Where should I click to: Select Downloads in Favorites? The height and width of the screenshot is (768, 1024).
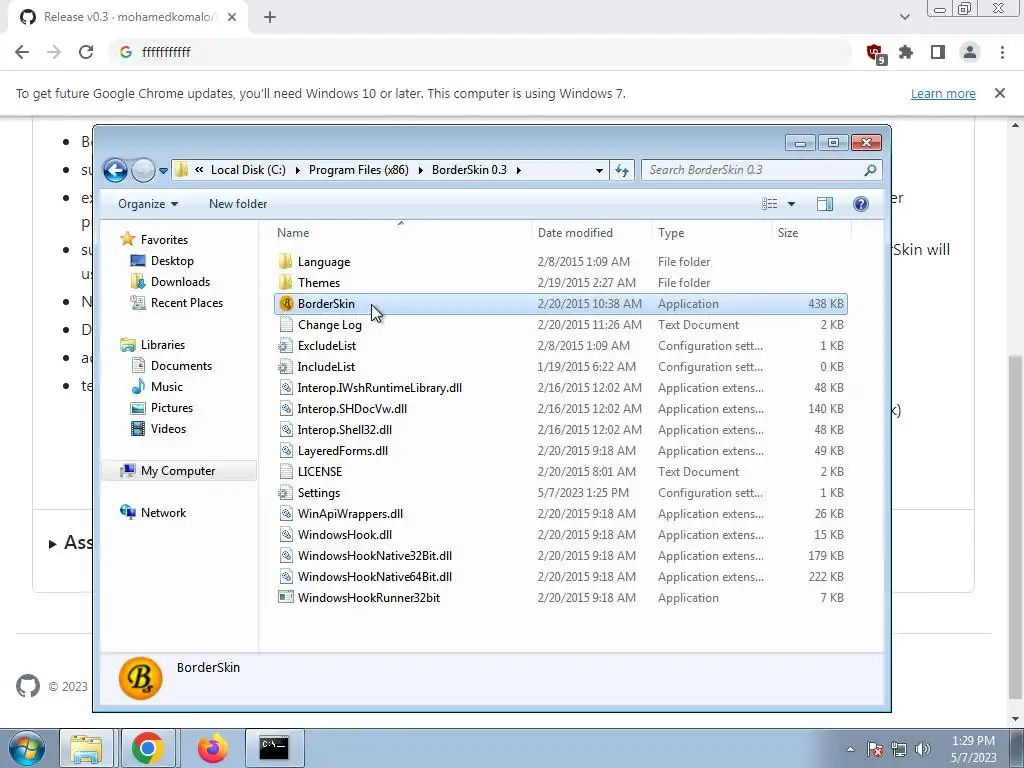coord(180,281)
